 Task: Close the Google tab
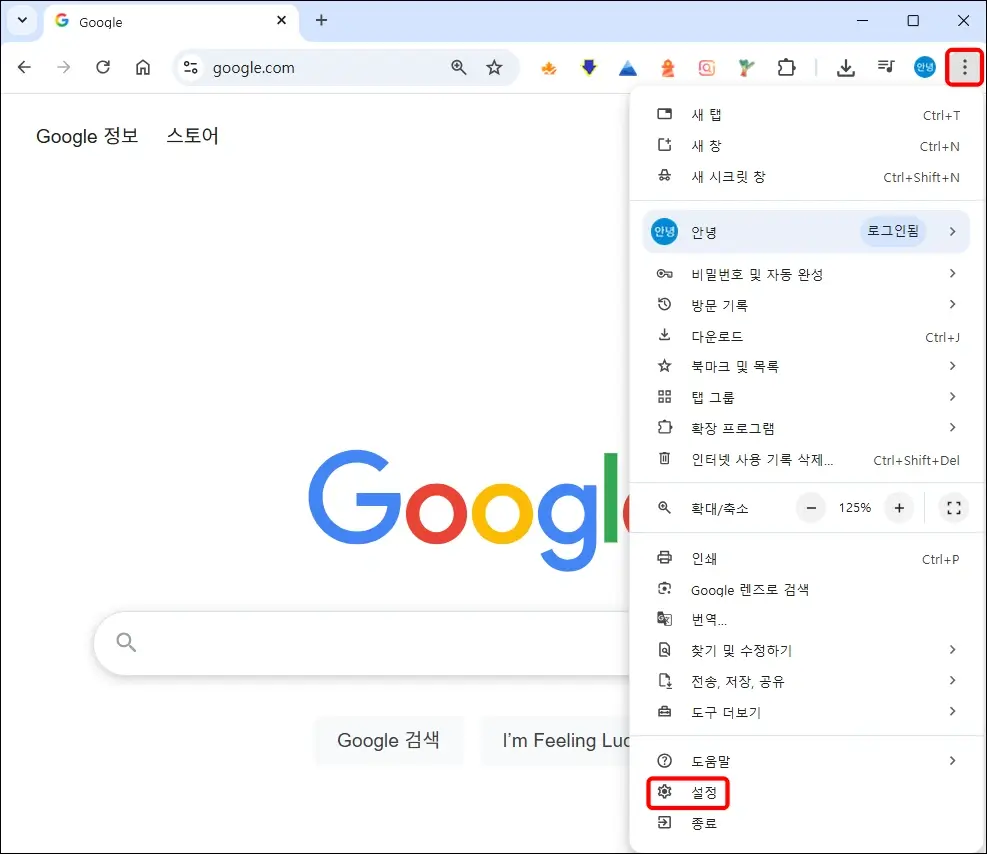[281, 20]
